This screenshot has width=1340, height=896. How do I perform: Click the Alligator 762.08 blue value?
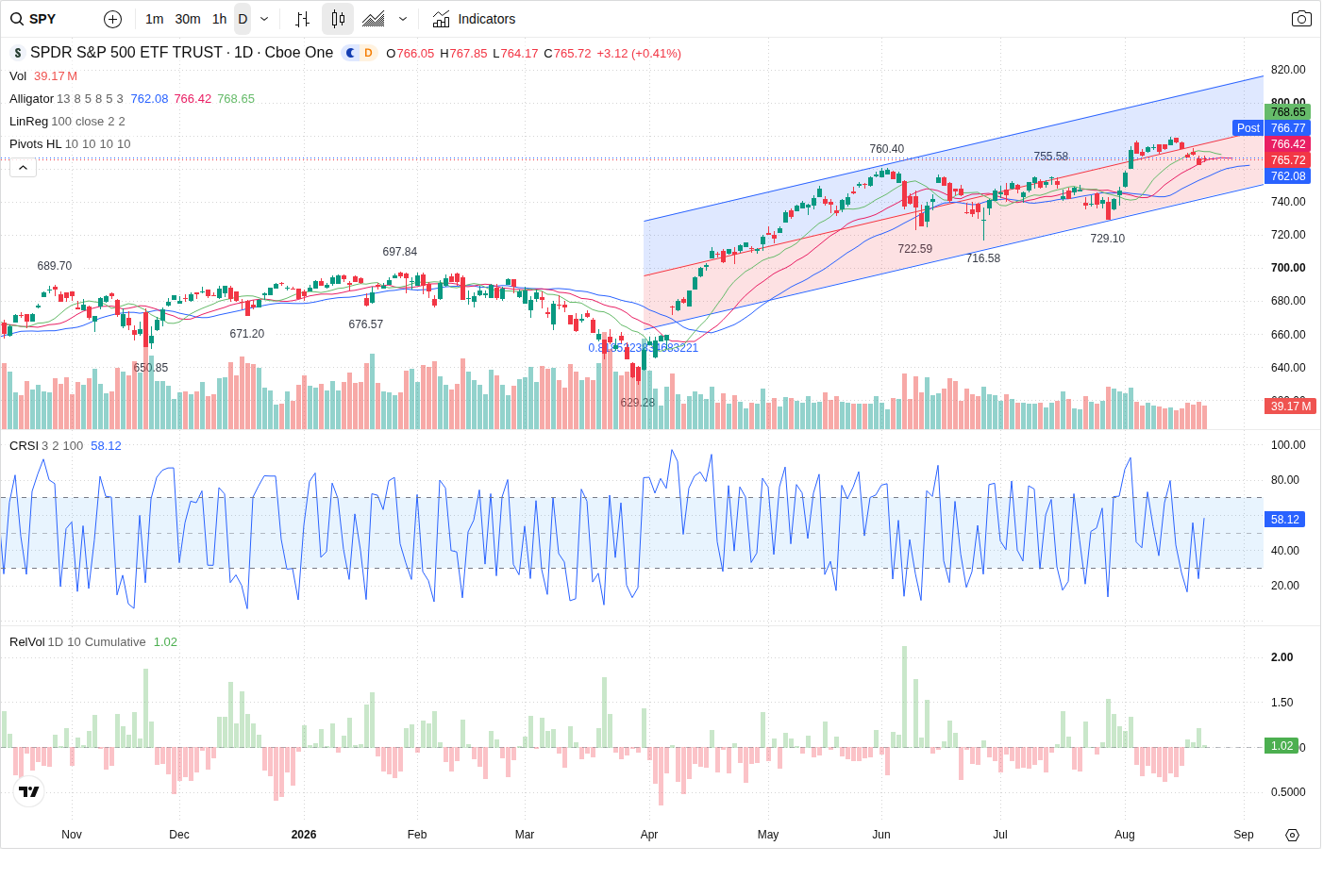[149, 99]
